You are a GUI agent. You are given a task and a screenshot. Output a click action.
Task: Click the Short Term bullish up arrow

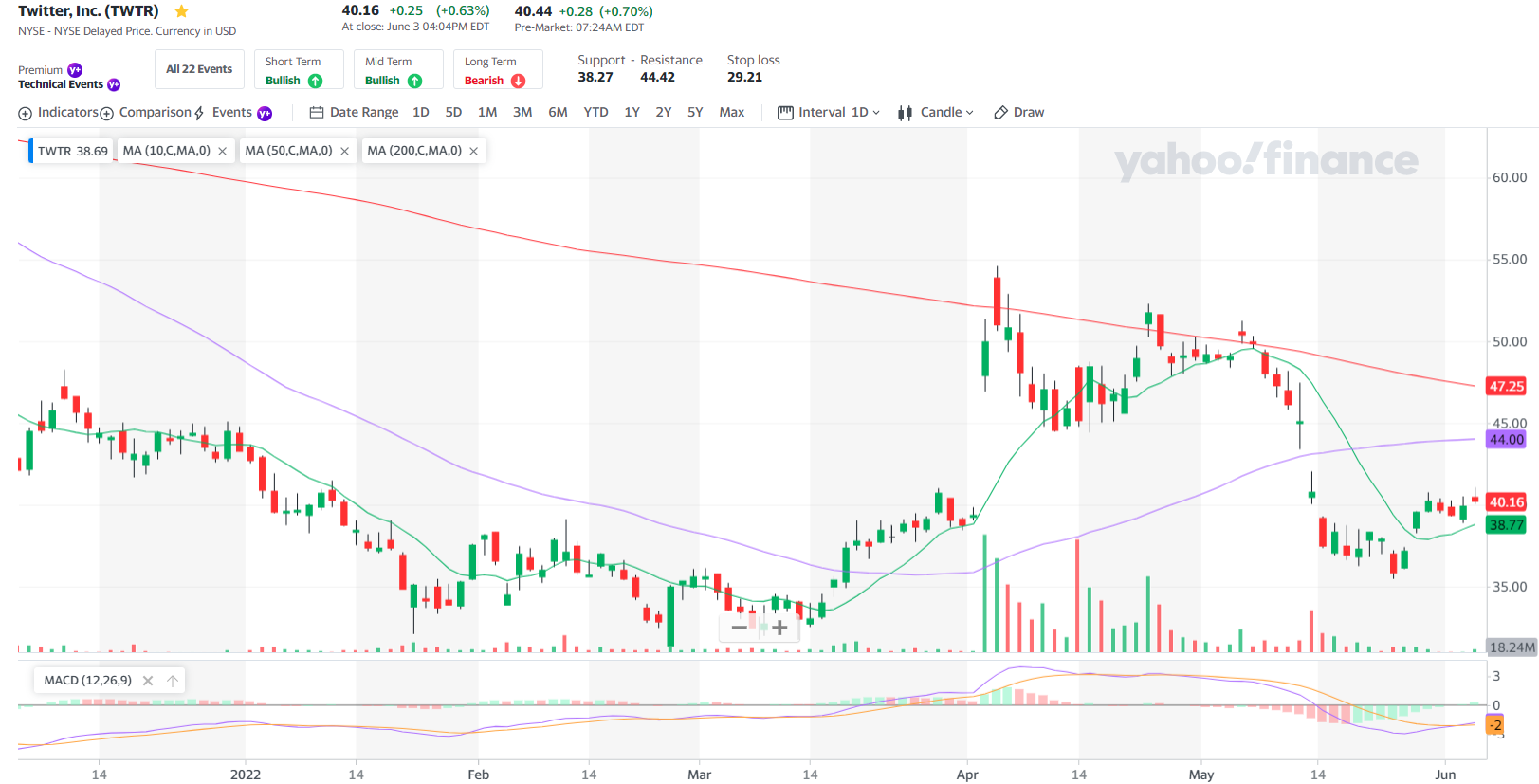tap(315, 82)
